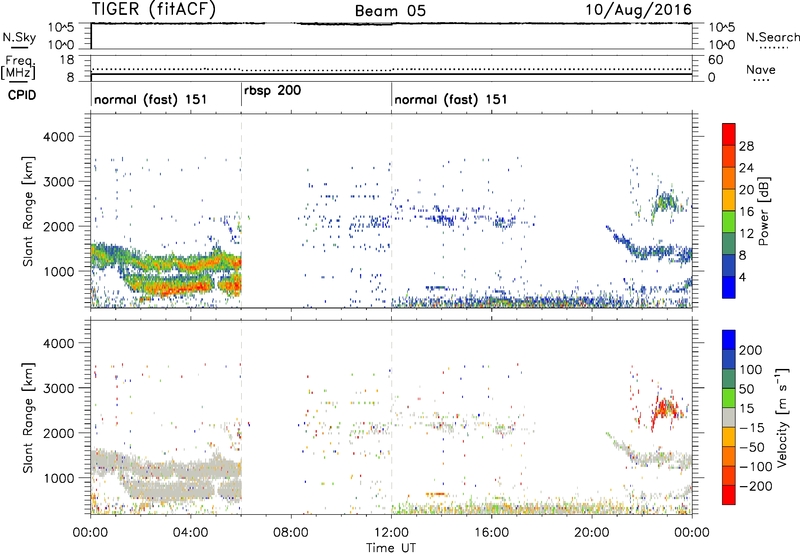This screenshot has width=800, height=554.
Task: Click the 04:00 time axis label
Action: pyautogui.click(x=191, y=533)
